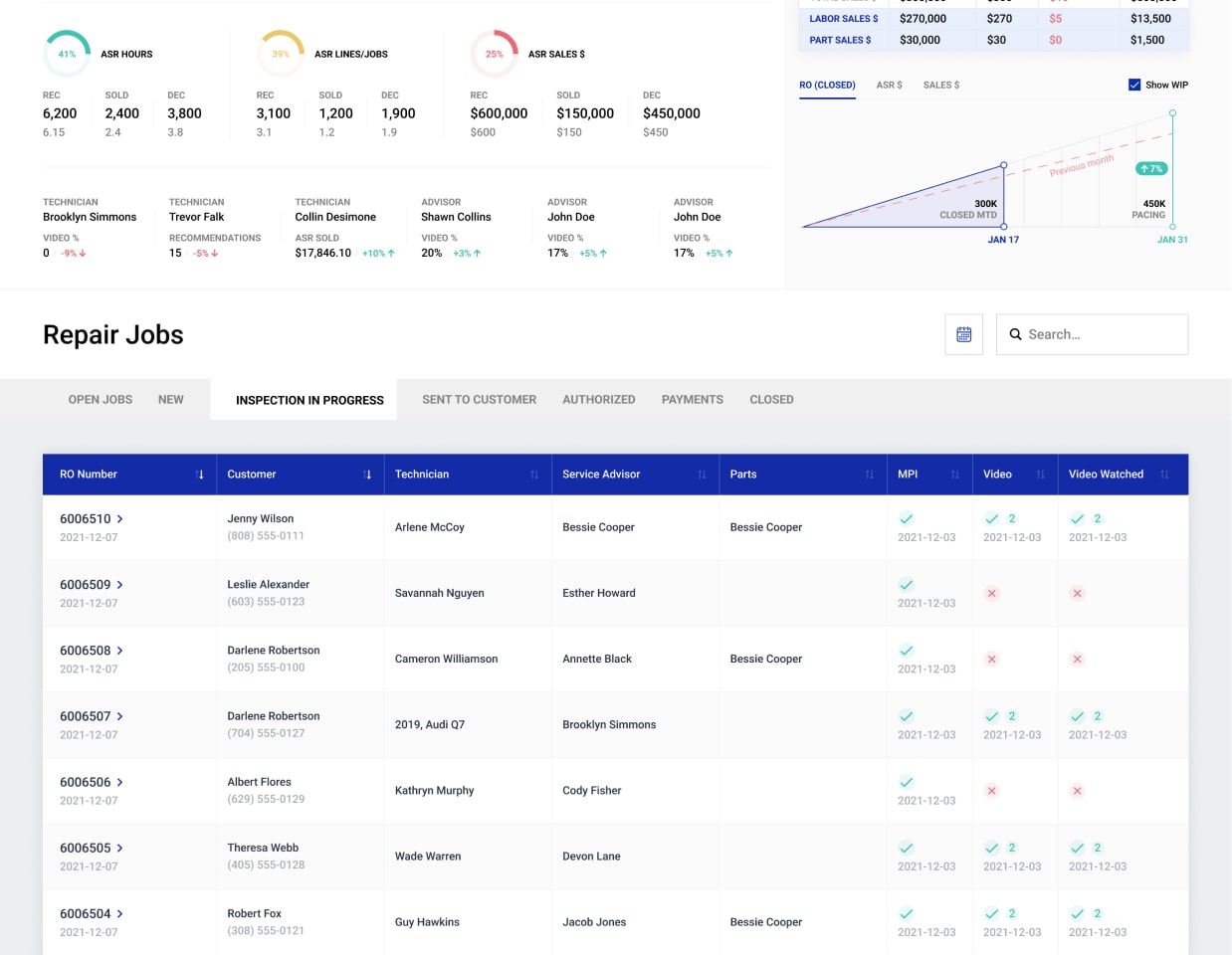This screenshot has height=955, width=1232.
Task: Click advisor Shawn Collins card
Action: [457, 228]
